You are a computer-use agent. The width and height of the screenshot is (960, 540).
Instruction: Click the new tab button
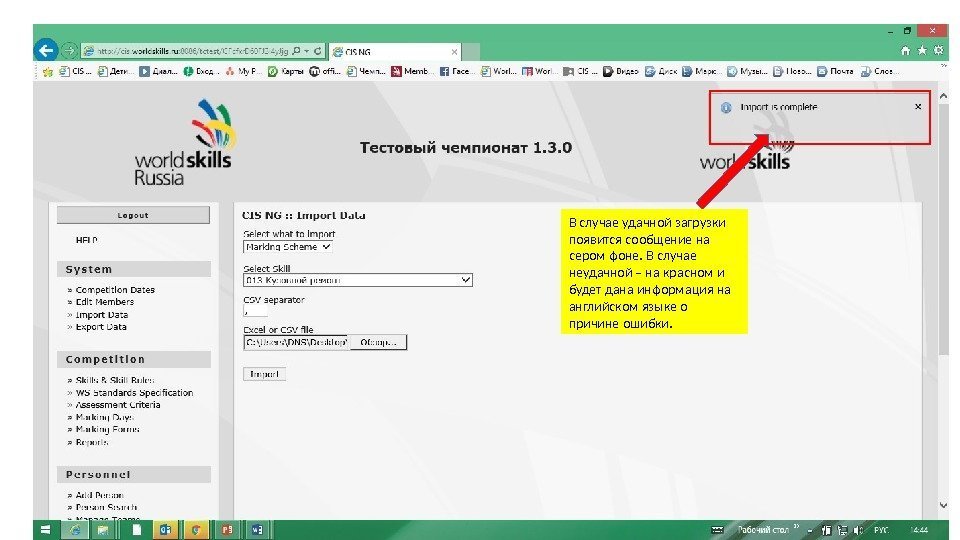point(471,52)
